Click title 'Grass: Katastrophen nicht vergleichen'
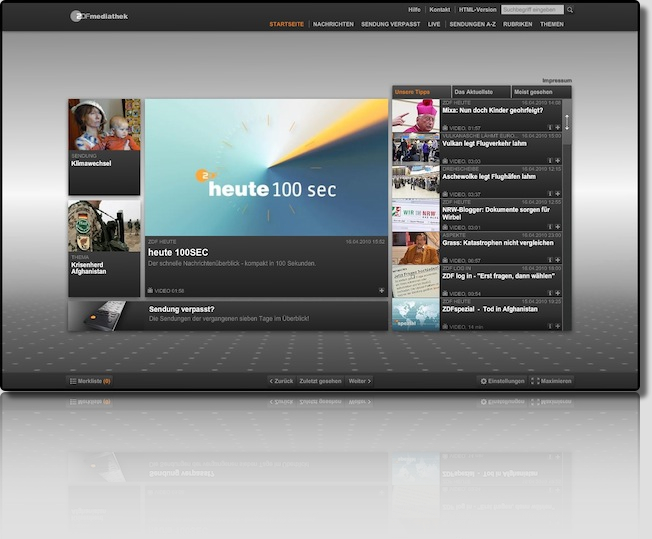The width and height of the screenshot is (652, 539). pyautogui.click(x=498, y=243)
